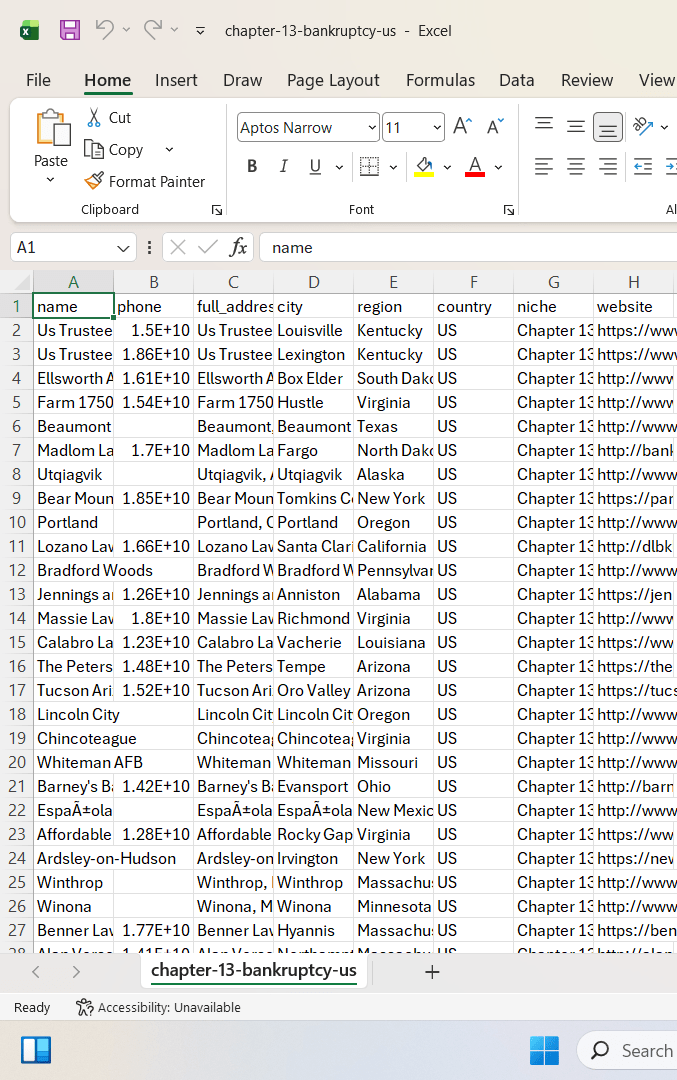The height and width of the screenshot is (1080, 677).
Task: Expand Fill Color palette arrow
Action: coord(448,167)
